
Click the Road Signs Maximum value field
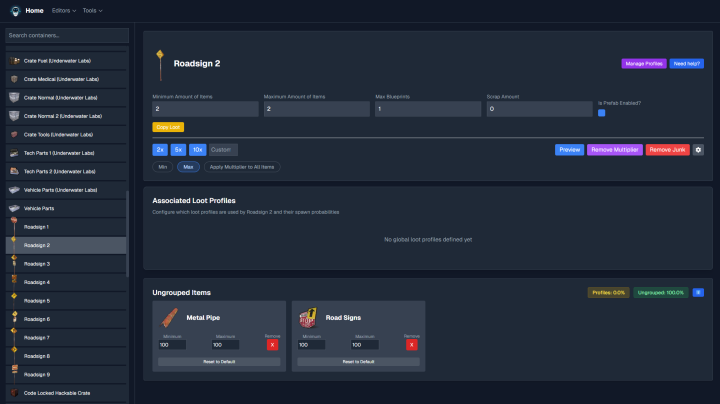tap(365, 345)
